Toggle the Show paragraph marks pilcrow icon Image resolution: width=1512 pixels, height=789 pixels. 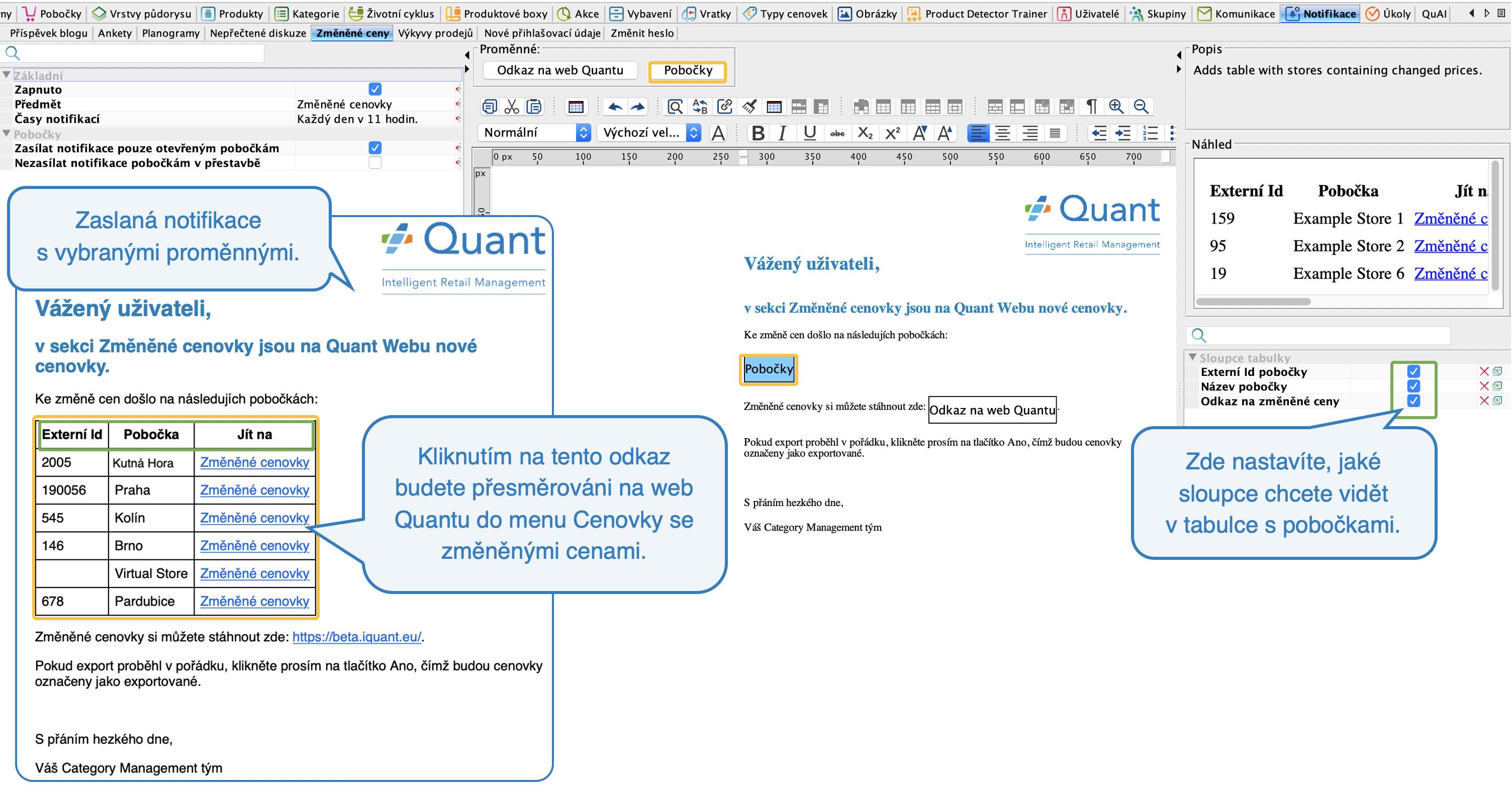(1091, 106)
